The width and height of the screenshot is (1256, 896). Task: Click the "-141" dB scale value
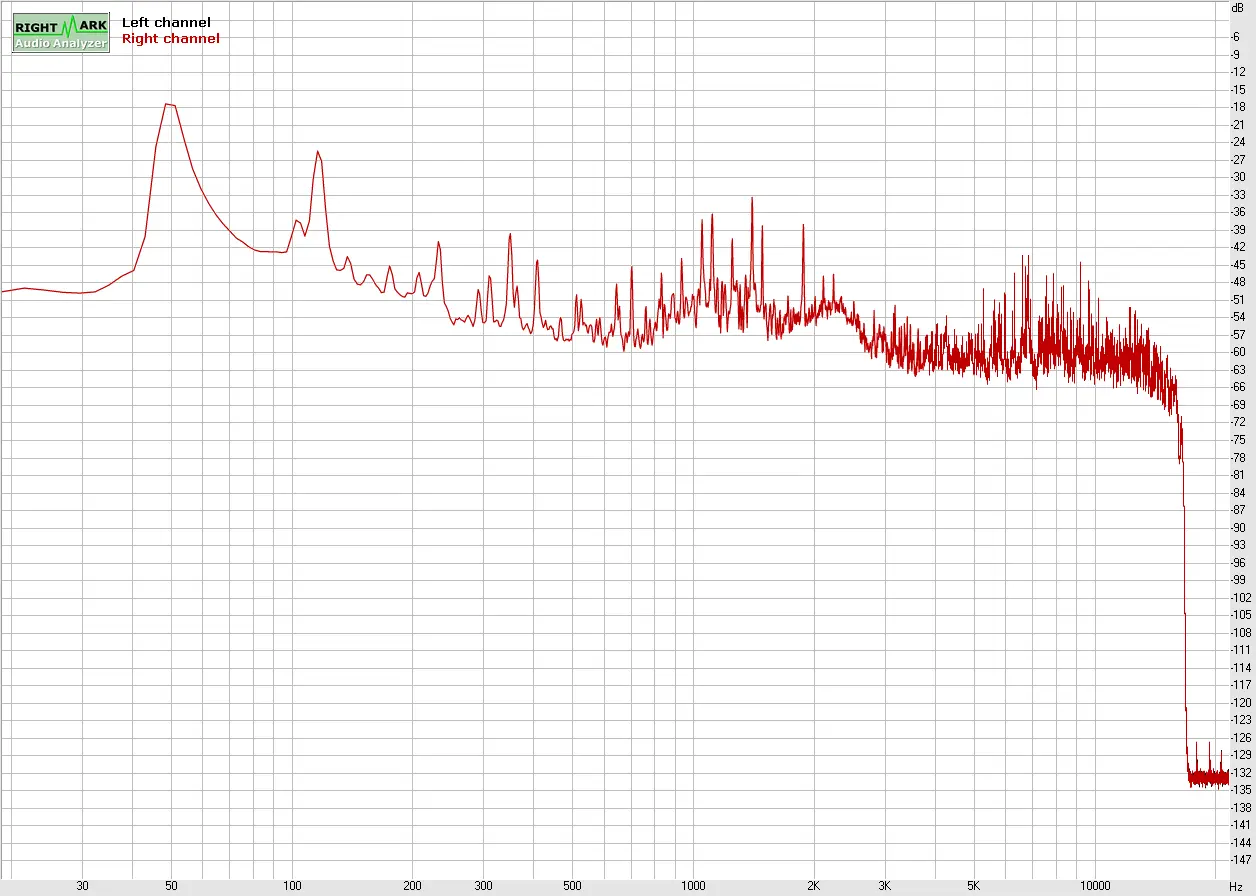coord(1241,824)
